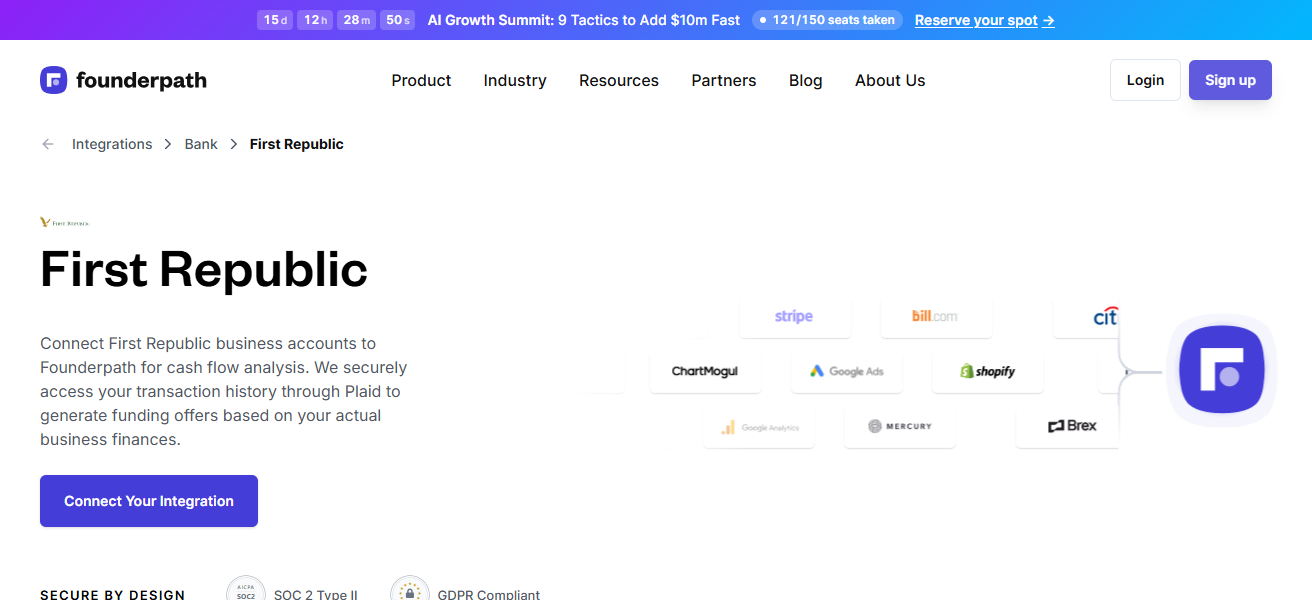
Task: Click the AI Growth Summit banner text
Action: pos(584,20)
